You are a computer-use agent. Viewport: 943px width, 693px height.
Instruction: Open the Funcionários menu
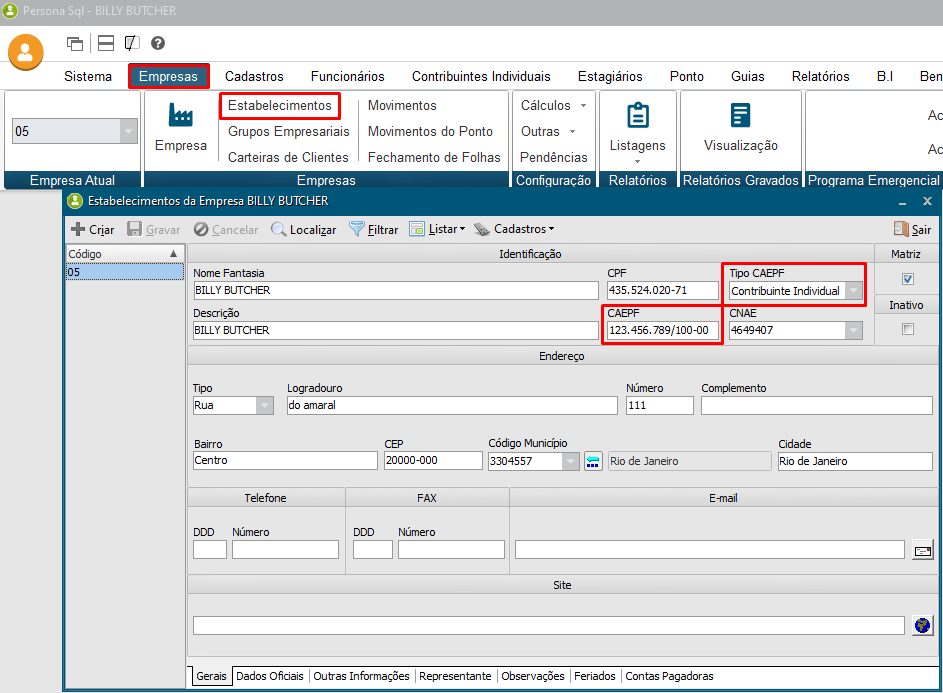pyautogui.click(x=347, y=76)
